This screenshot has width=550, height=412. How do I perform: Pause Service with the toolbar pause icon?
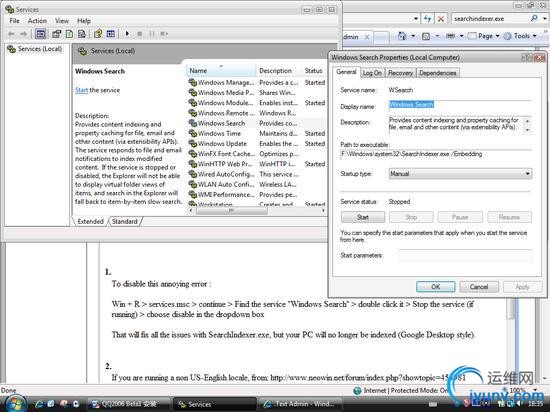click(x=152, y=34)
